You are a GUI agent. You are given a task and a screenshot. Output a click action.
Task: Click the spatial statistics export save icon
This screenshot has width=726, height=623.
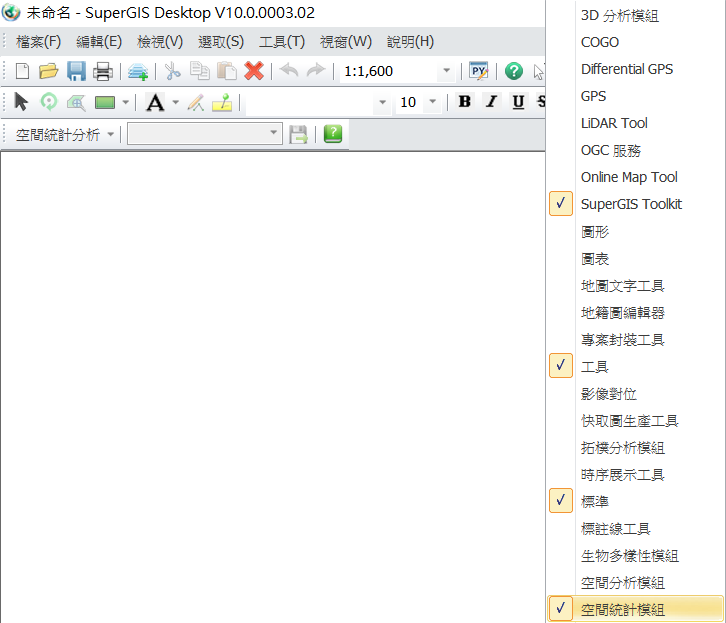point(298,134)
